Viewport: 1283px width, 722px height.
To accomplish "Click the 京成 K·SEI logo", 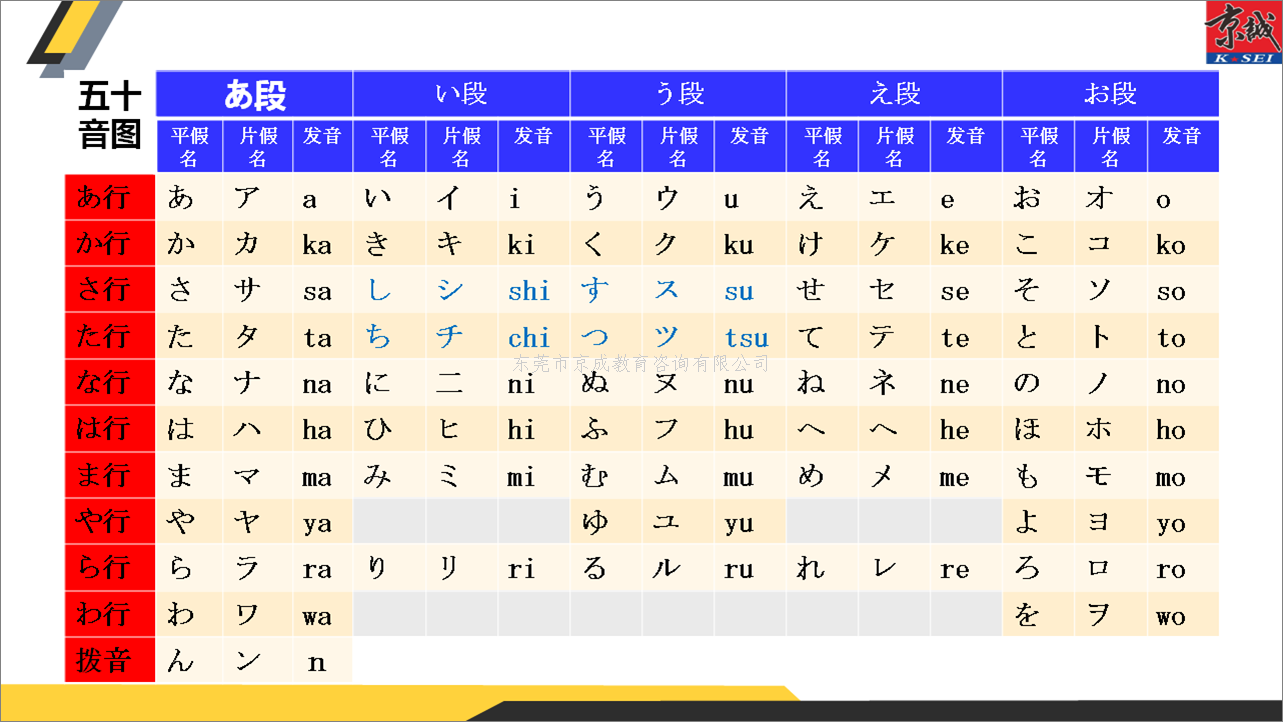I will tap(1242, 32).
